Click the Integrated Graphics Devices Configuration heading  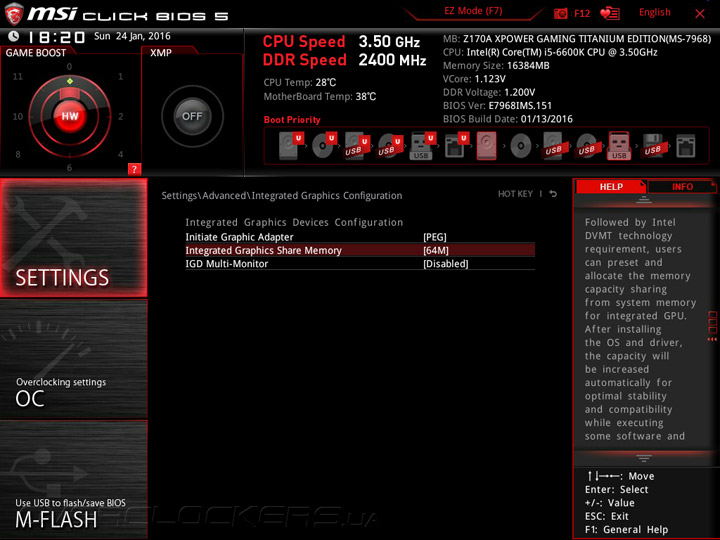[294, 222]
